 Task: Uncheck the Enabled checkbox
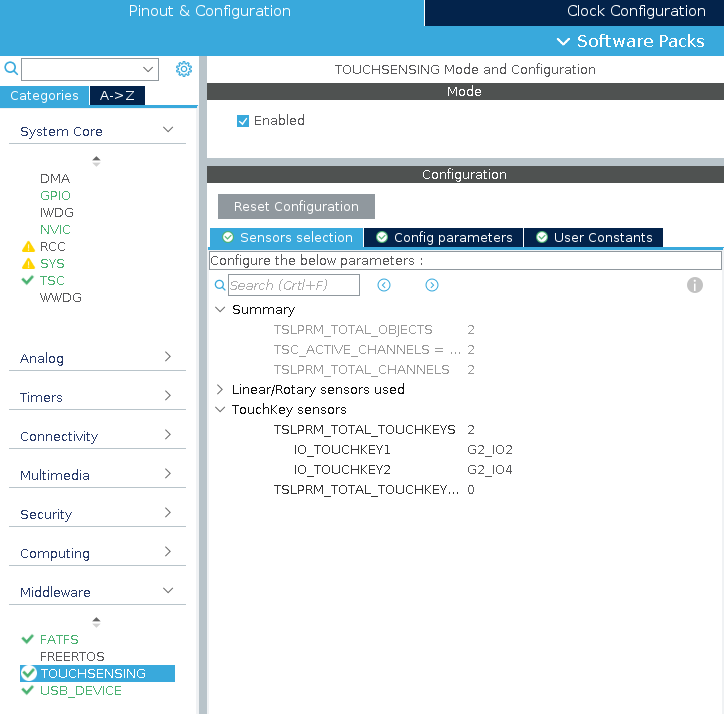tap(243, 121)
